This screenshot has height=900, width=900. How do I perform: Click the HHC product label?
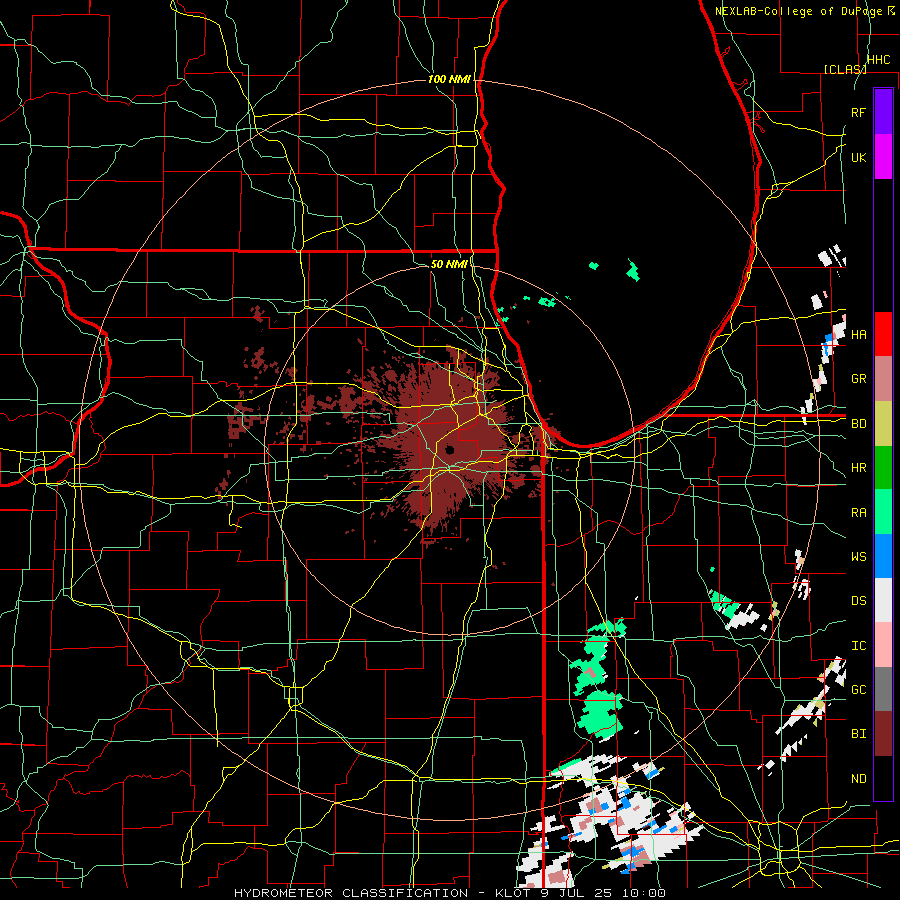[878, 60]
